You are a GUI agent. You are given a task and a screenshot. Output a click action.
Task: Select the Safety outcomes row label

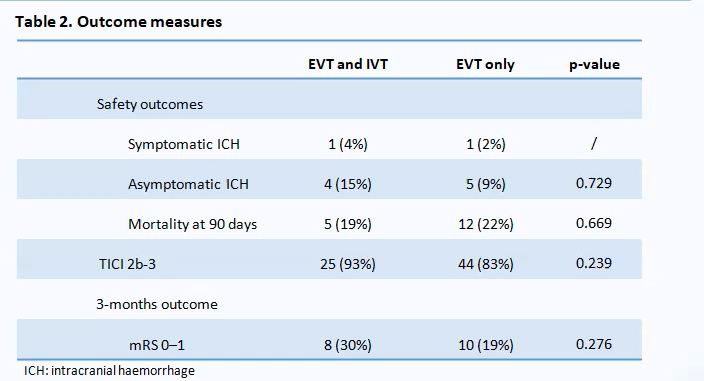click(150, 104)
